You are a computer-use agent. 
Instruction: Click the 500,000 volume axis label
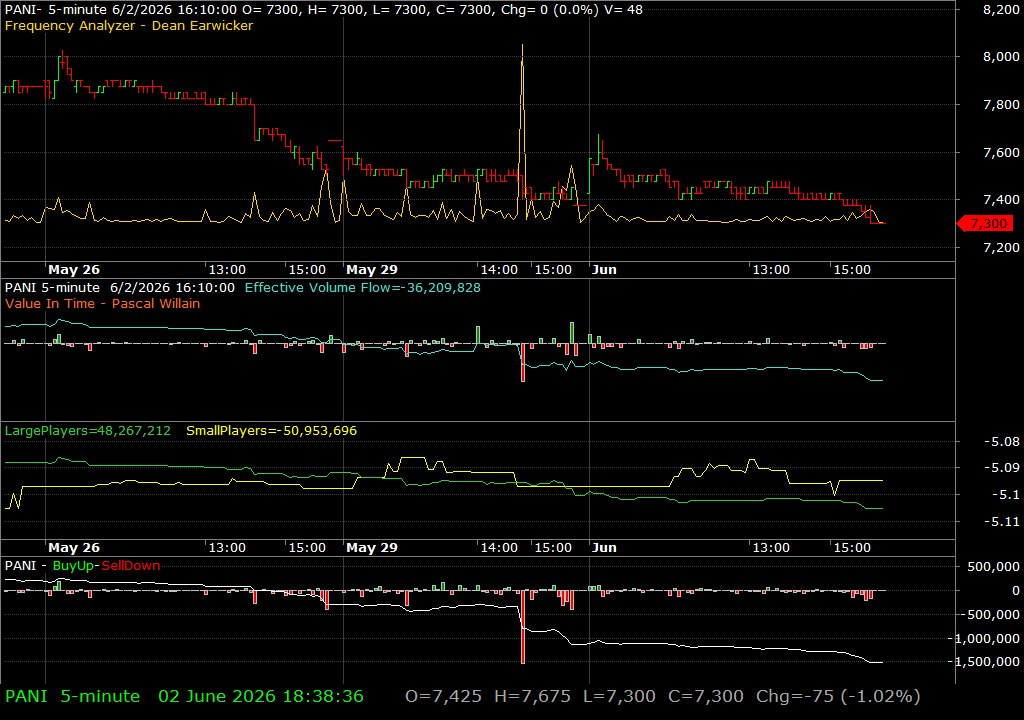click(993, 566)
